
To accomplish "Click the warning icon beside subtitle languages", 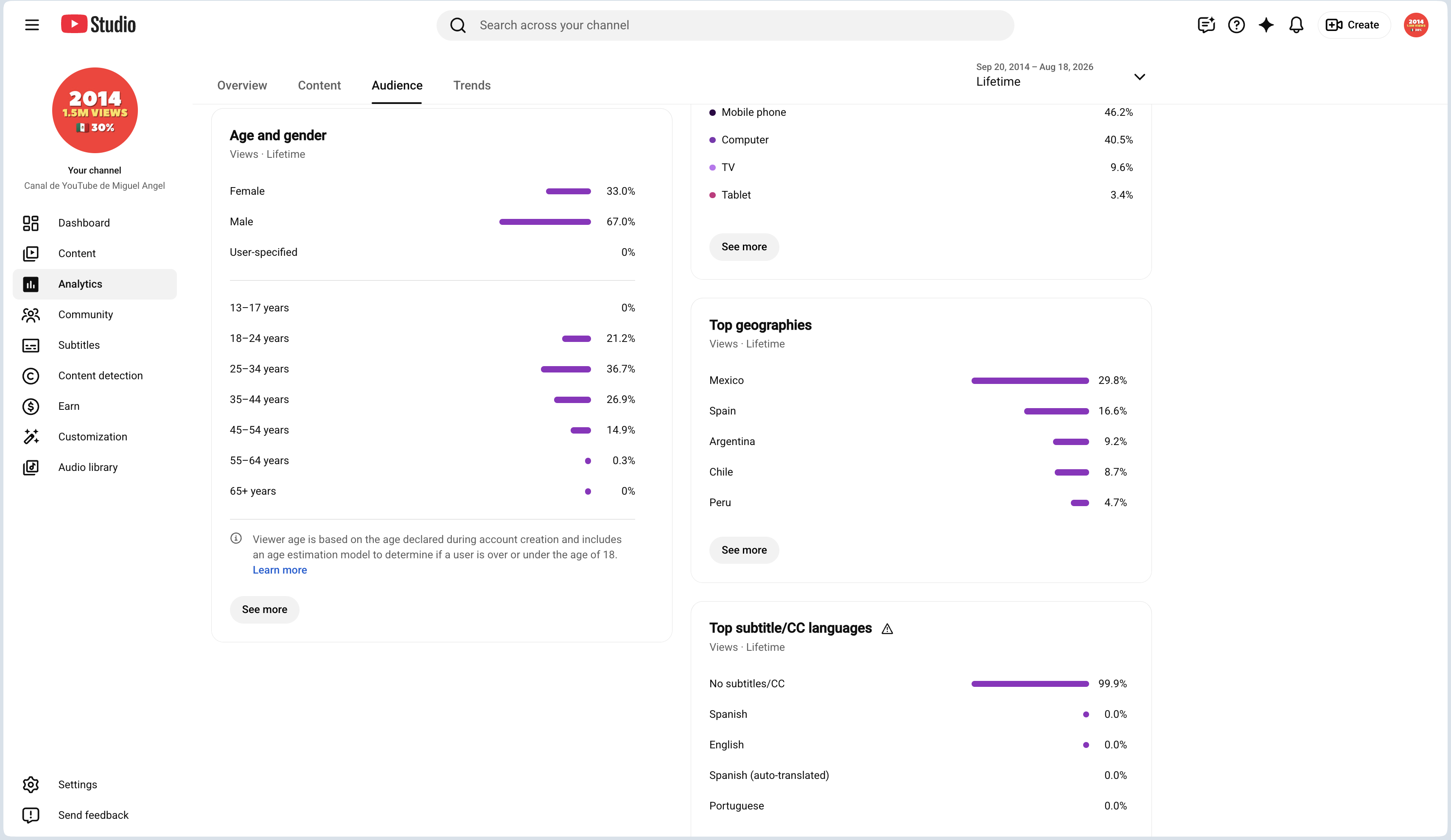I will click(887, 629).
